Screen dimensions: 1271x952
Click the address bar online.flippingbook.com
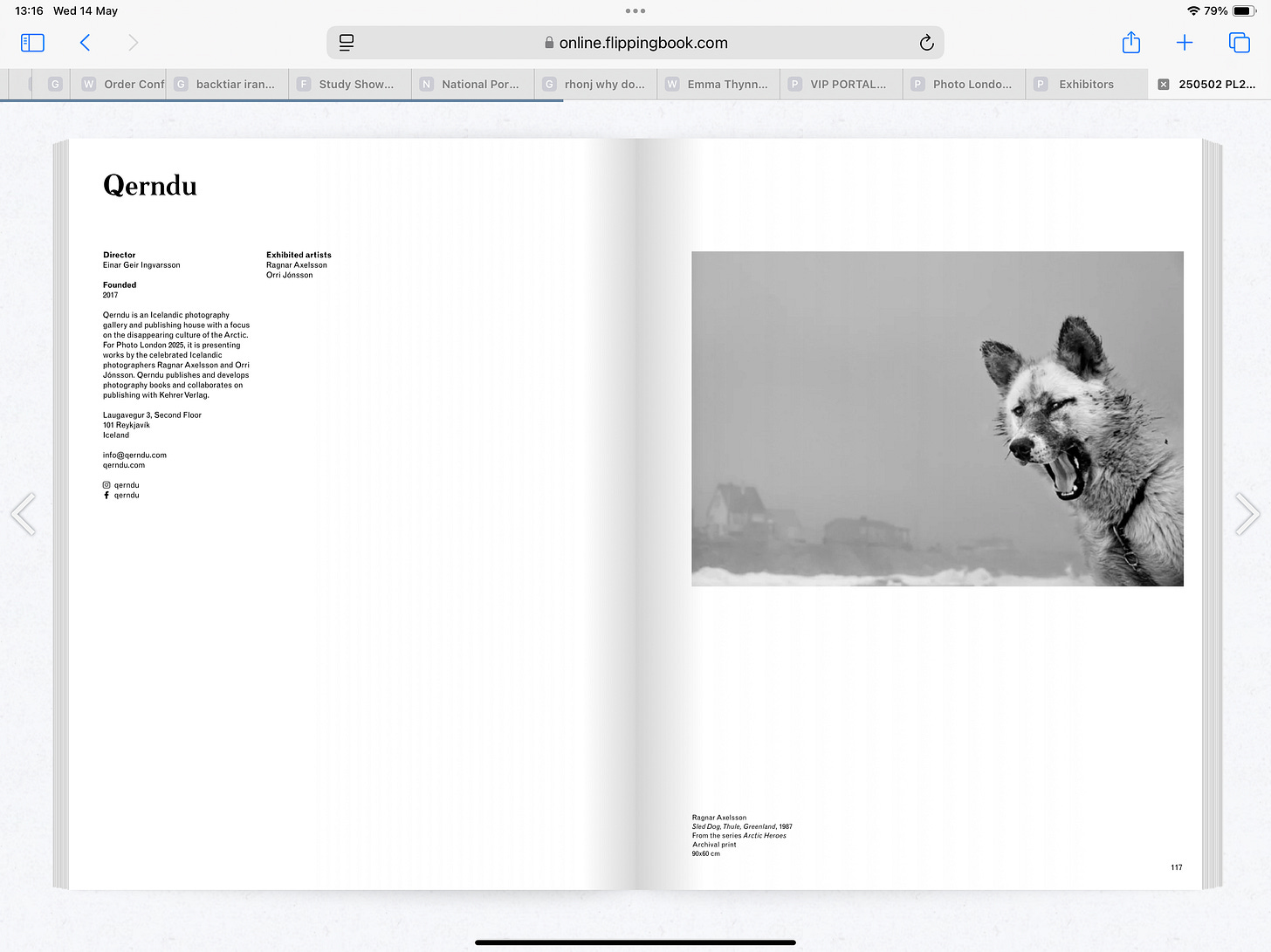tap(635, 43)
